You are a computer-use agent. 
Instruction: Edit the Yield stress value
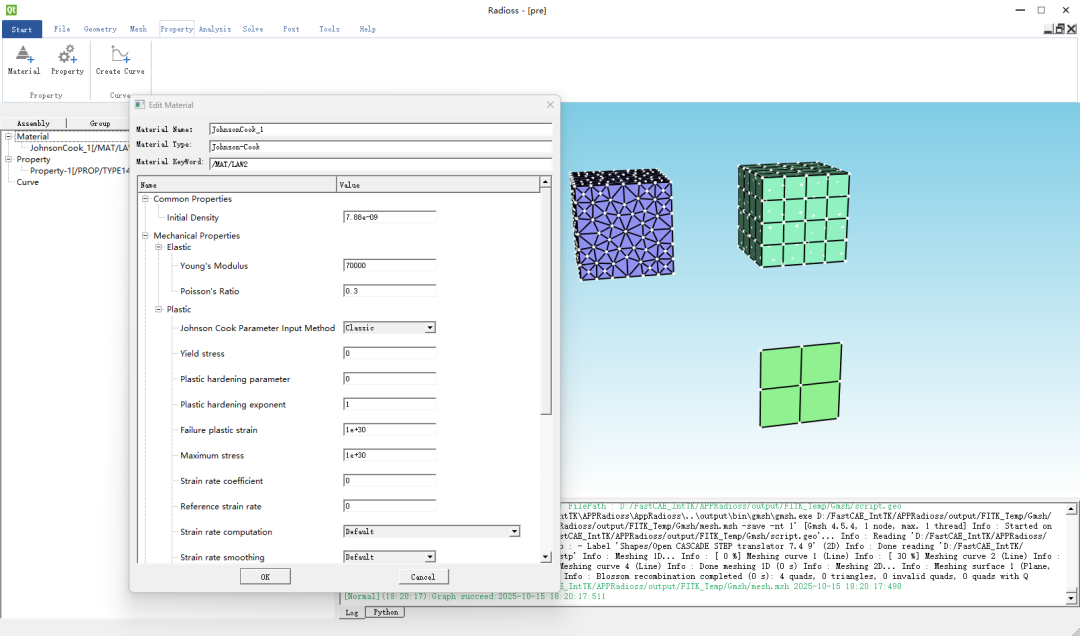click(389, 353)
